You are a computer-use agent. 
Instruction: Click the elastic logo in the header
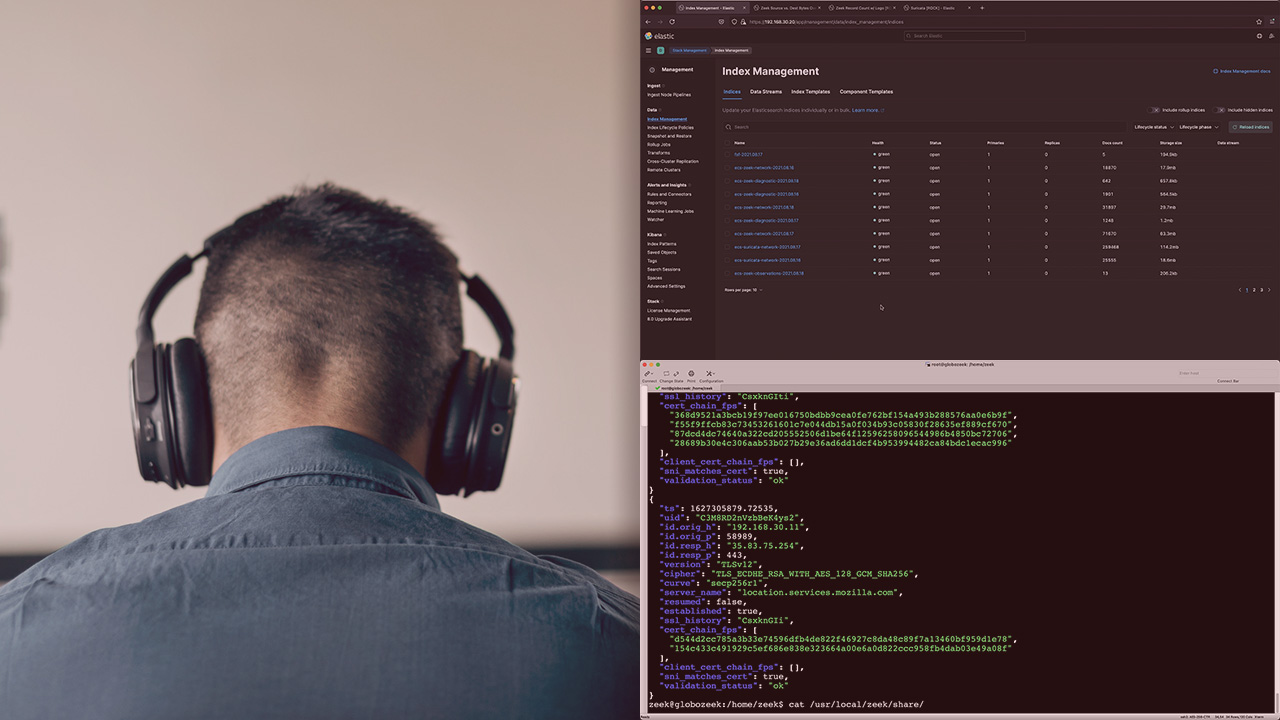coord(658,36)
